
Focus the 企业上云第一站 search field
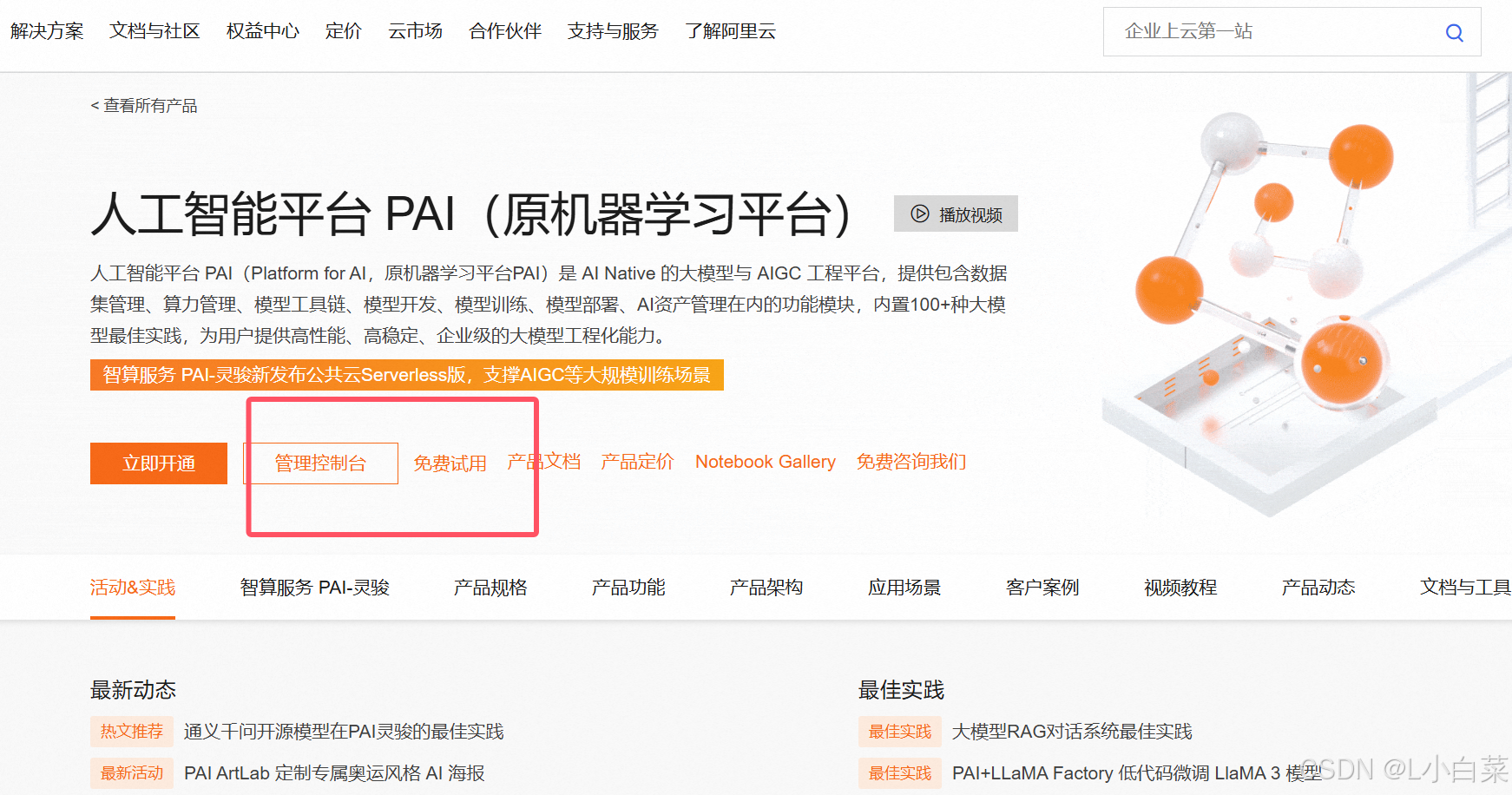tap(1292, 32)
